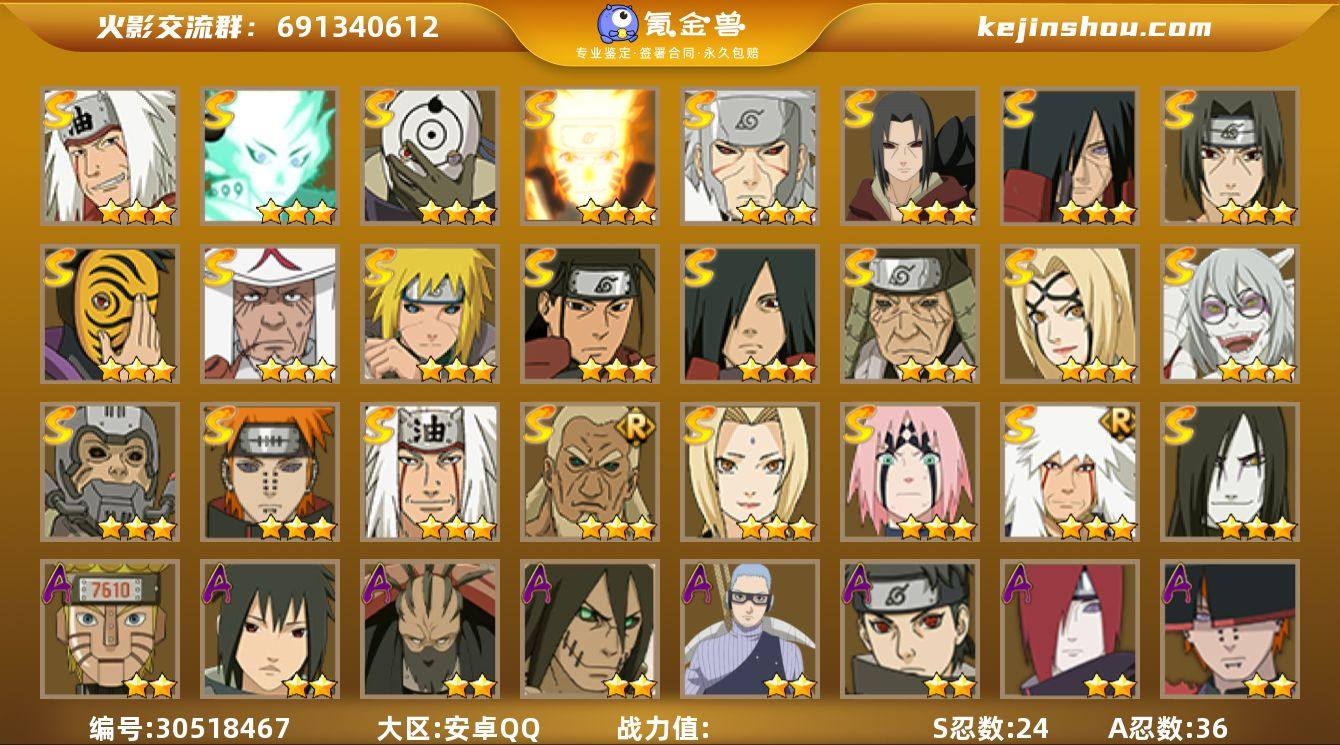Select the gray armored Hanzo-masked portrait
The height and width of the screenshot is (745, 1340).
110,472
